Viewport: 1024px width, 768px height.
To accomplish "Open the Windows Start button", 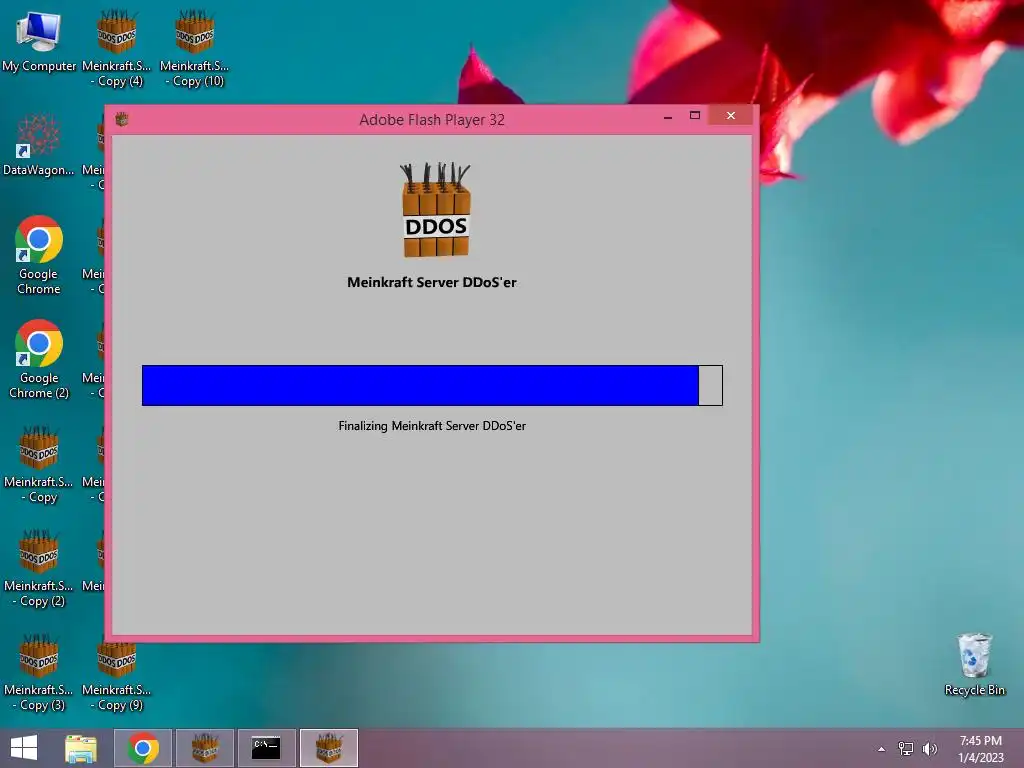I will click(x=24, y=748).
